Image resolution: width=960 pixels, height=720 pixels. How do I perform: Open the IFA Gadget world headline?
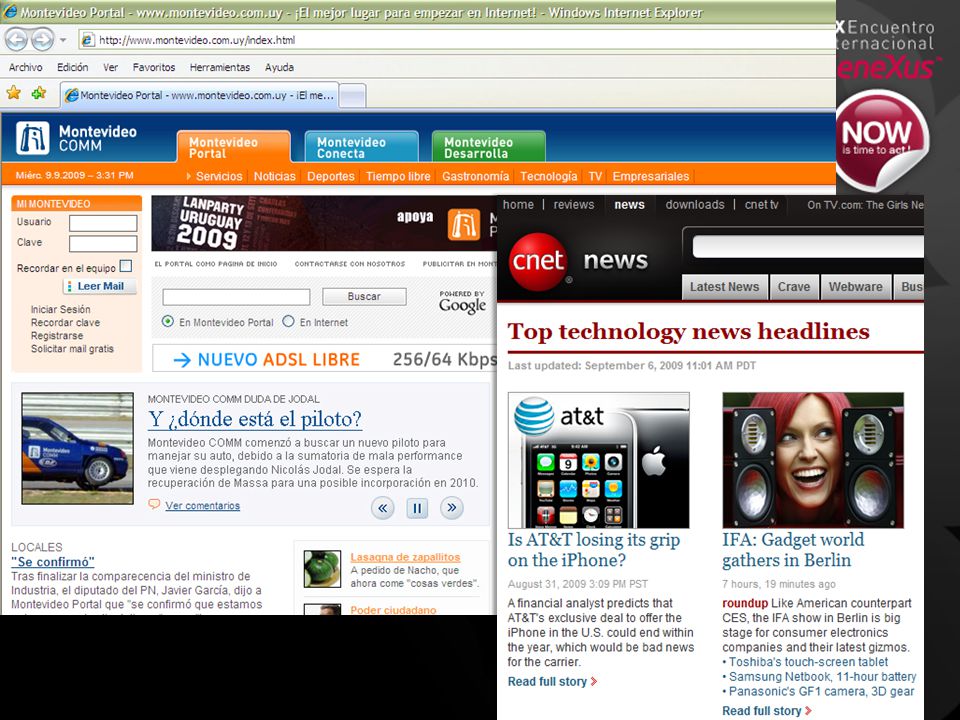click(x=793, y=550)
